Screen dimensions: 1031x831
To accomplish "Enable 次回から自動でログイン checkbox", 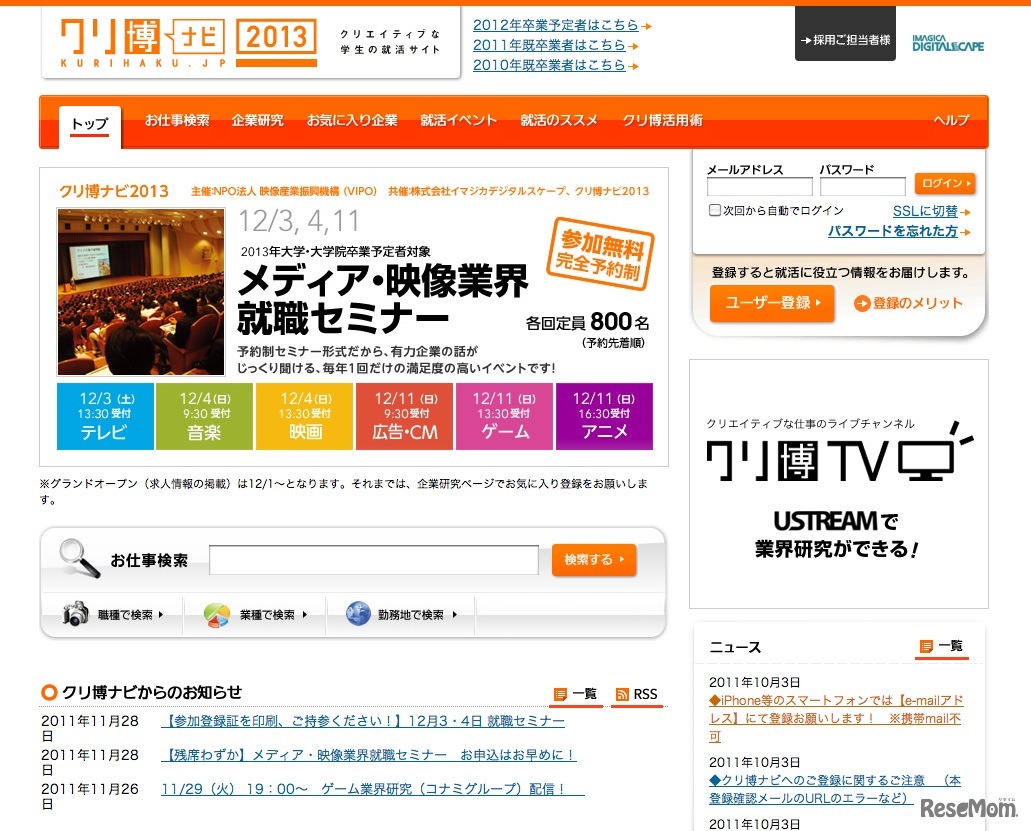I will (714, 210).
